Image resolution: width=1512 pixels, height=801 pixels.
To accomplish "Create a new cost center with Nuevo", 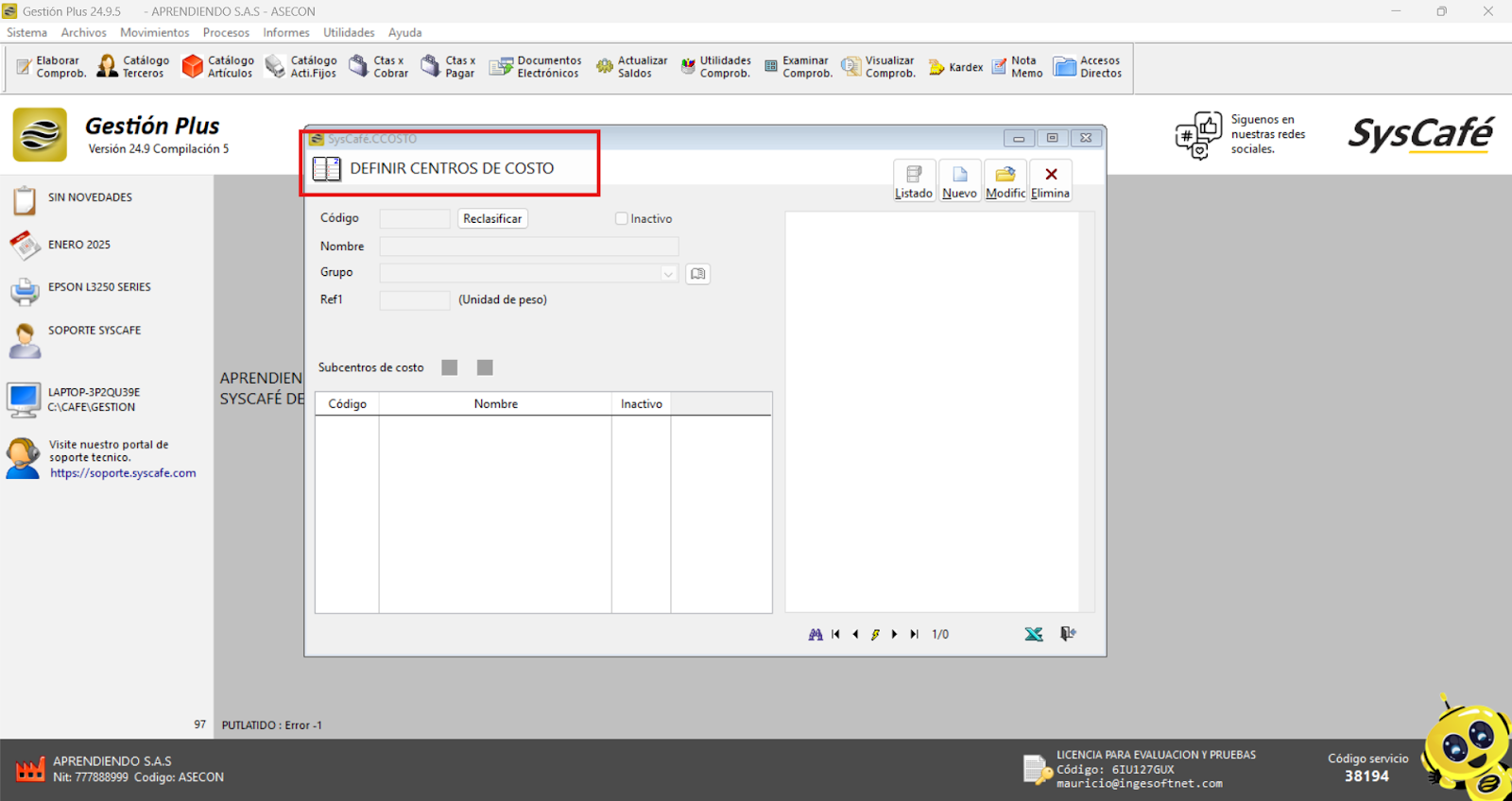I will click(x=959, y=179).
